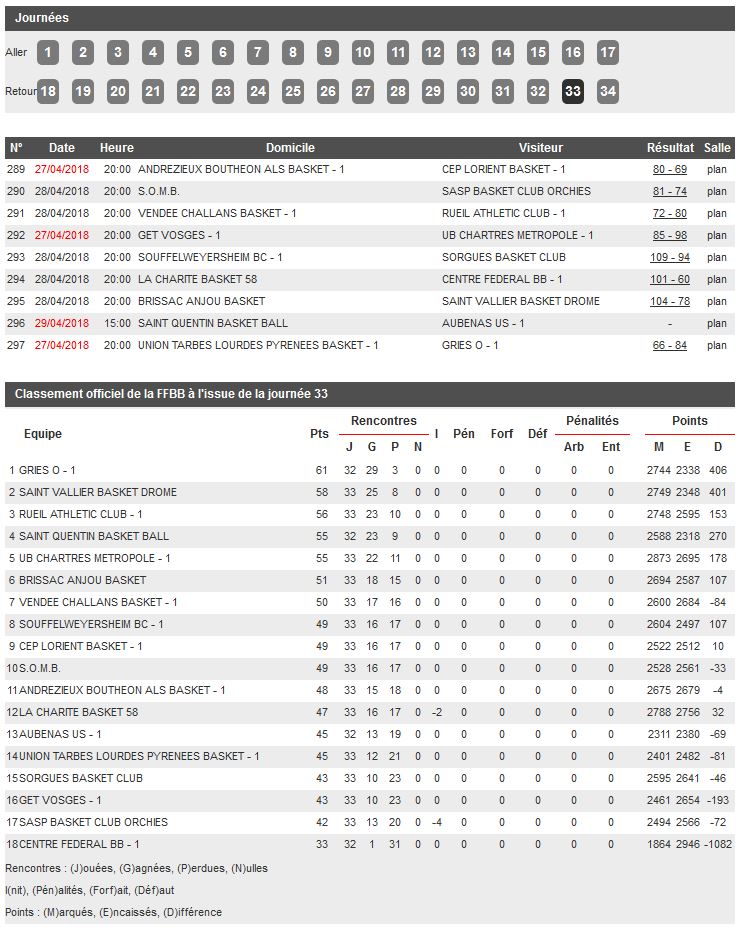Image resolution: width=744 pixels, height=929 pixels.
Task: Open plan link for Andrezieux Boutheon match
Action: click(717, 170)
